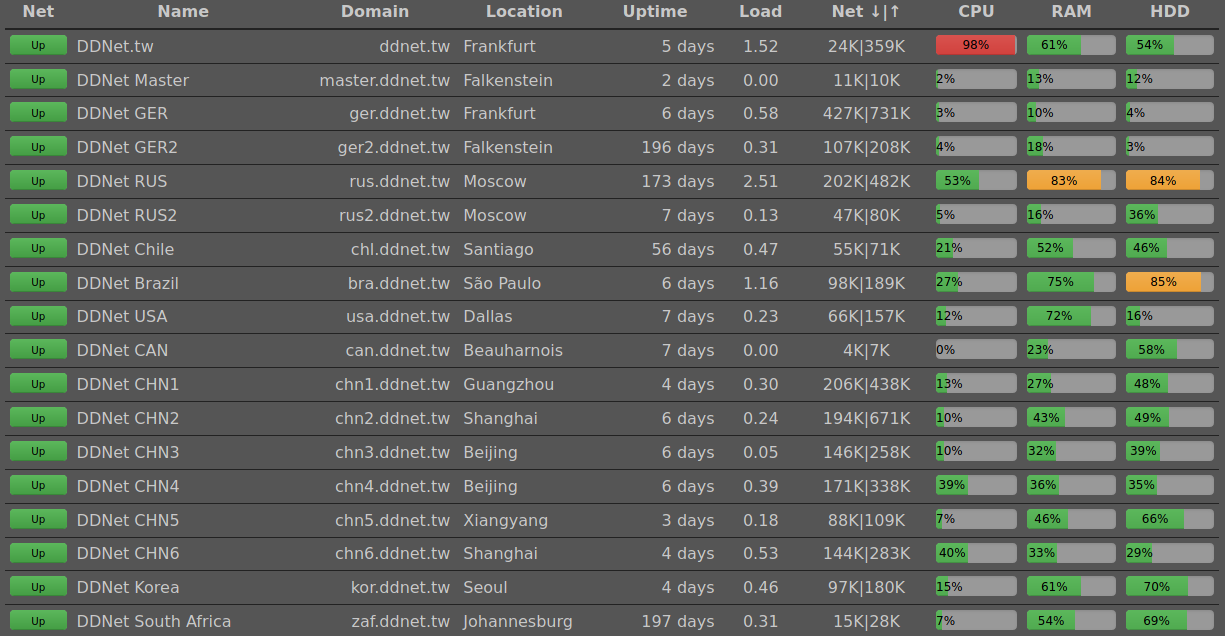Click the Location column header
This screenshot has width=1225, height=636.
click(x=524, y=12)
